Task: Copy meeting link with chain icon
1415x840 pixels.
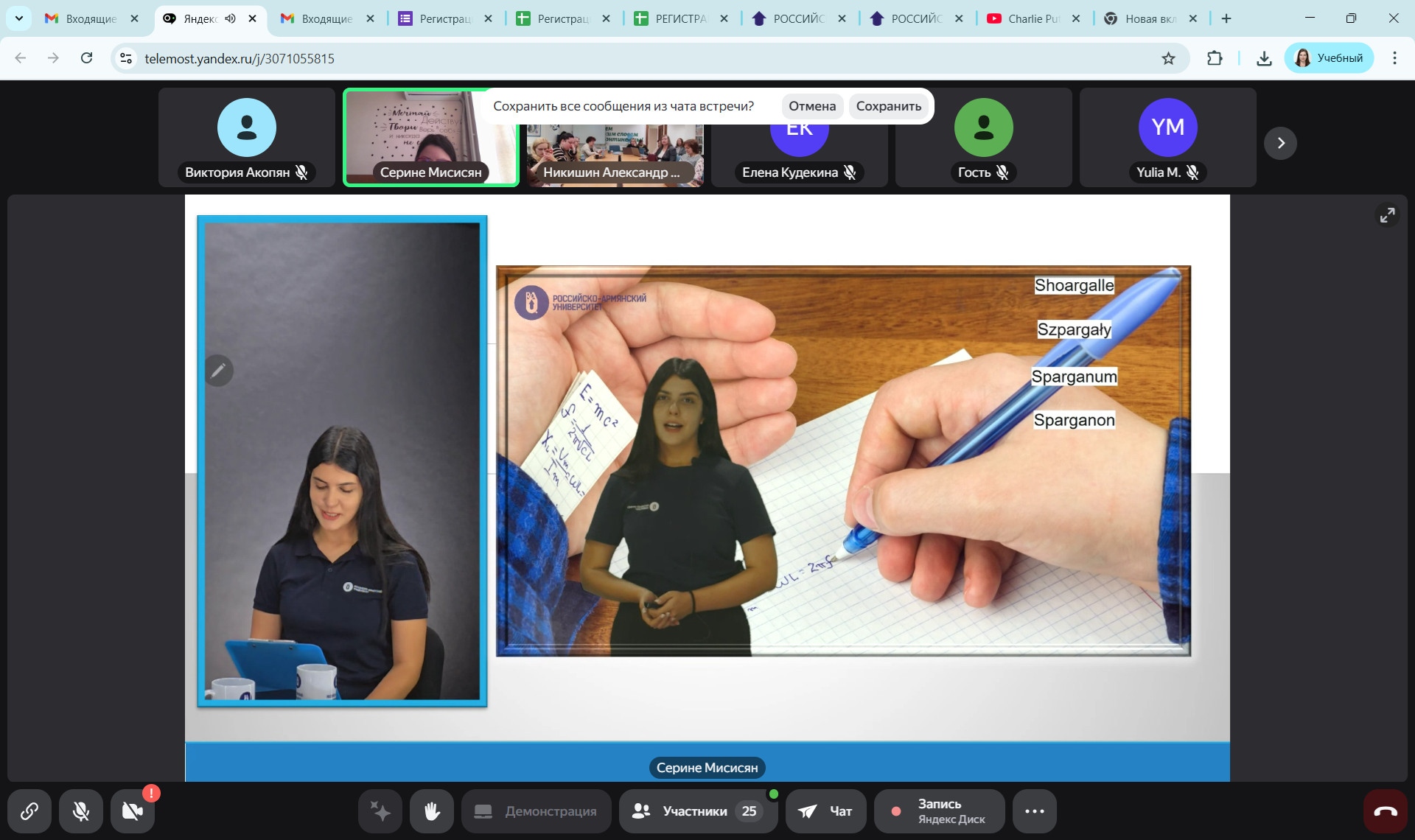Action: click(29, 811)
